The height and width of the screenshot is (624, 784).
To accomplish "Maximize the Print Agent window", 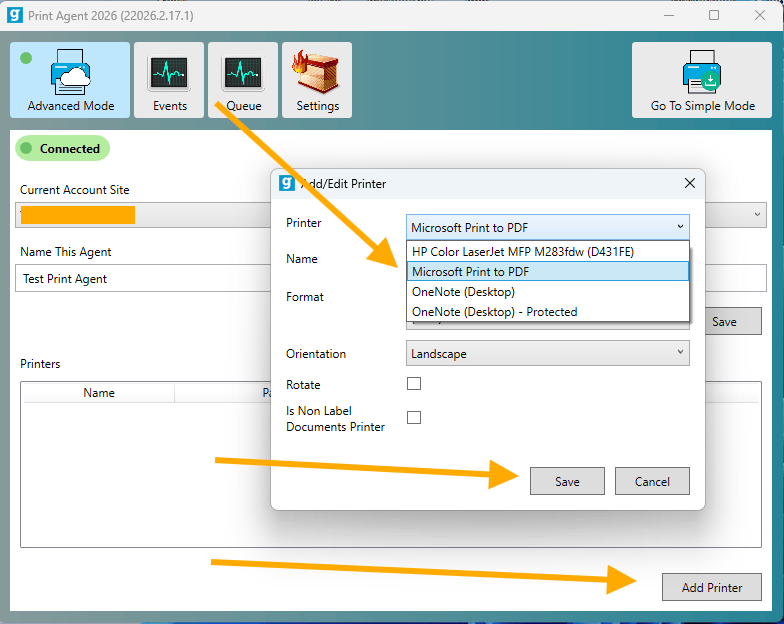I will [x=714, y=16].
